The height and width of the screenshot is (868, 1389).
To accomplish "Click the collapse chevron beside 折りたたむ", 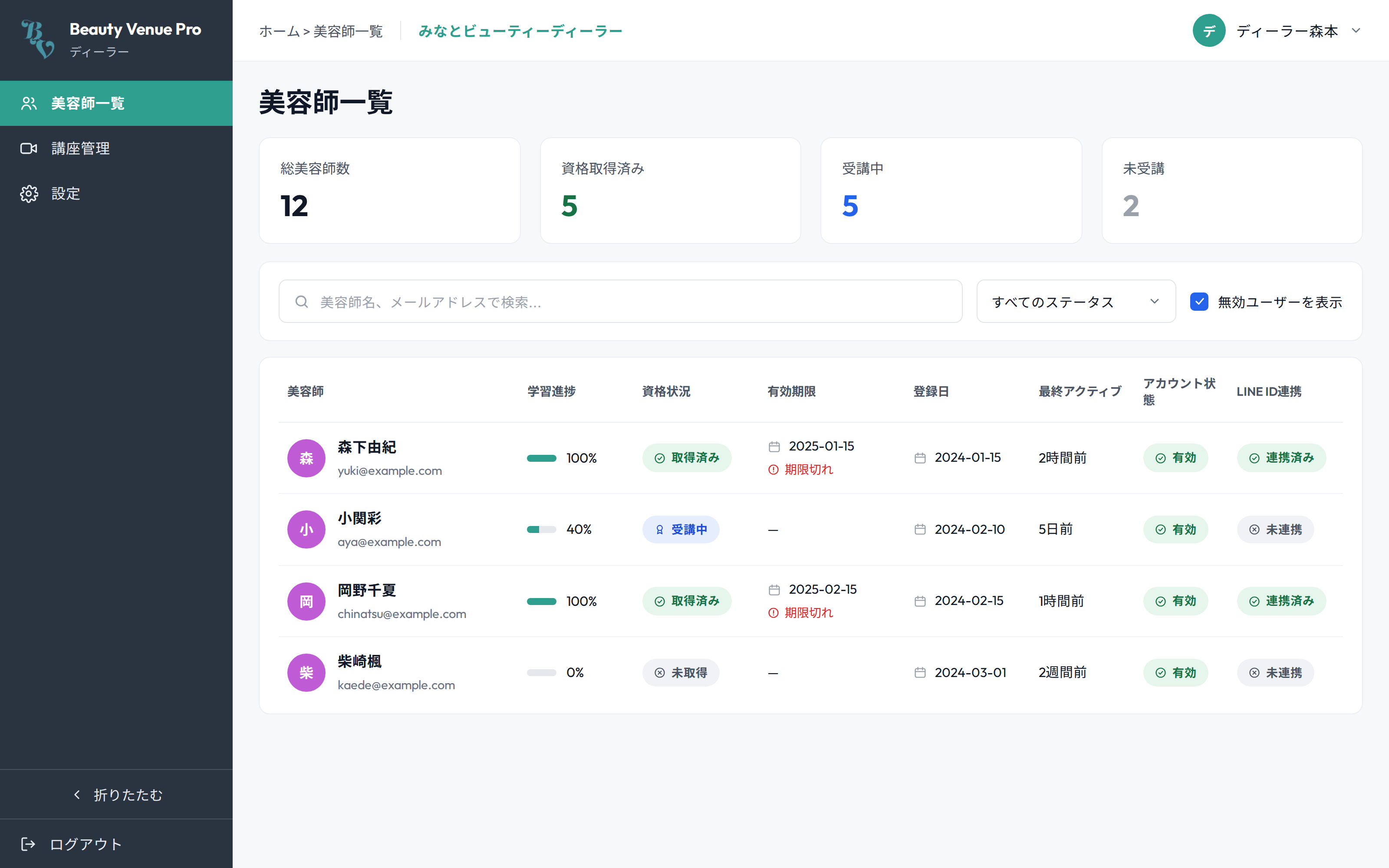I will click(77, 795).
